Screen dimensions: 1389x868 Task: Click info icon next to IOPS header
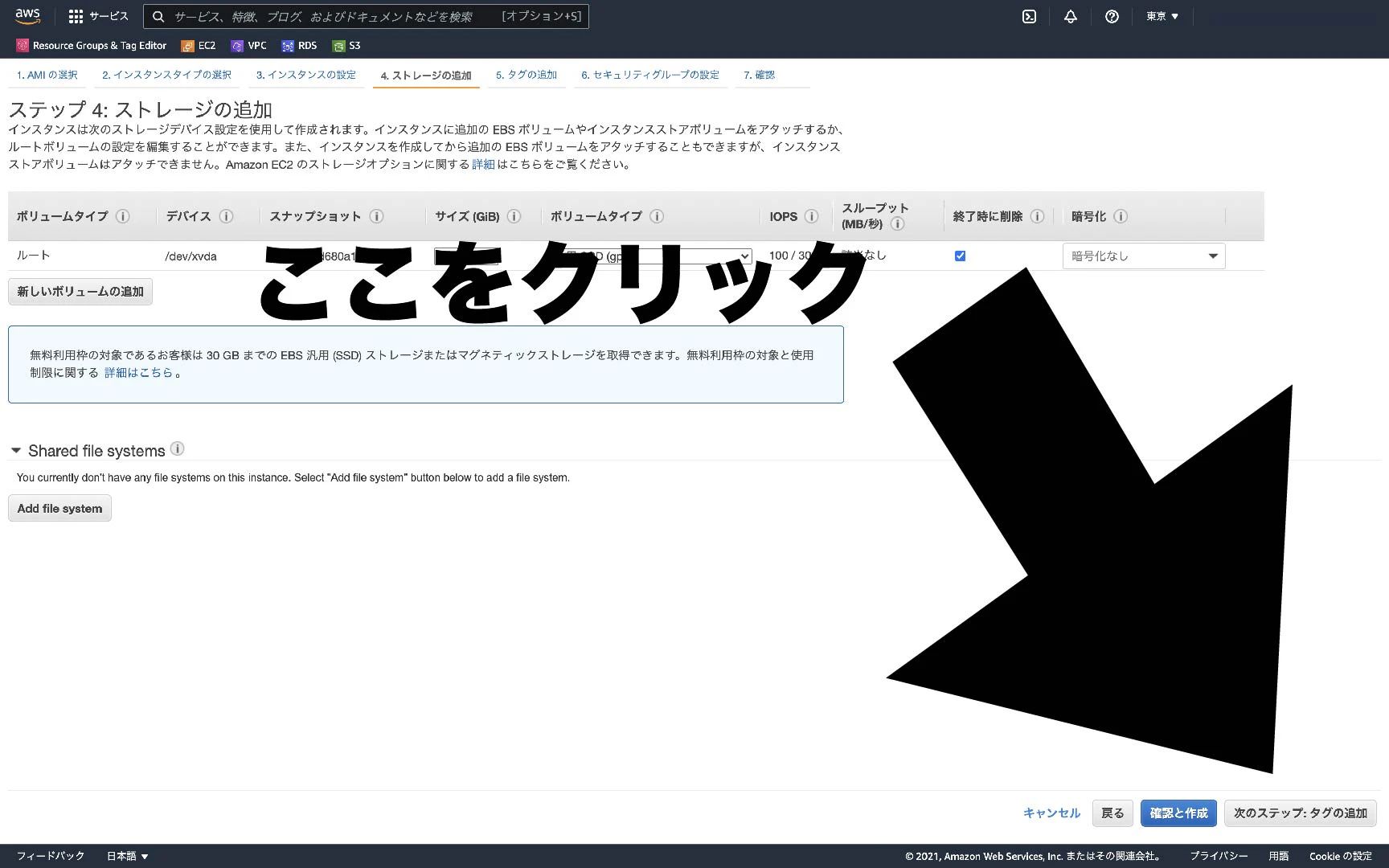812,216
